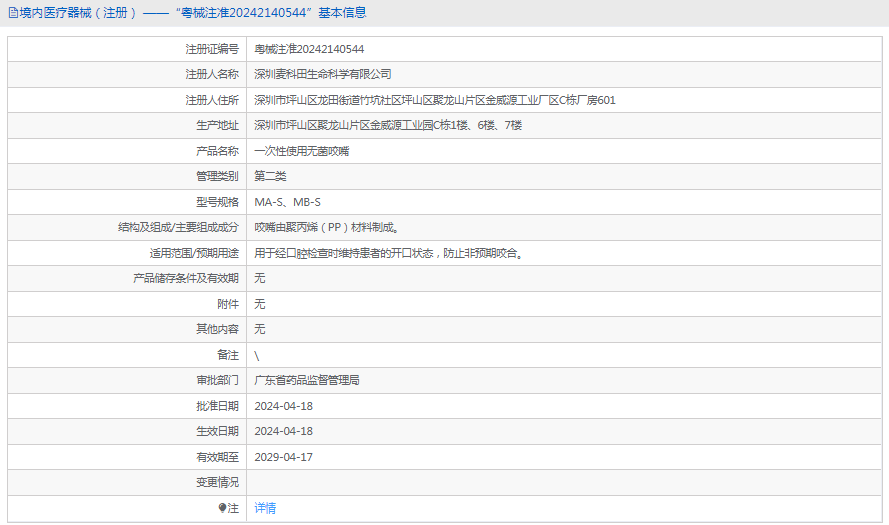Viewport: 889px width, 525px height.
Task: Select approving department 广东省药品监督管理局
Action: click(x=307, y=380)
